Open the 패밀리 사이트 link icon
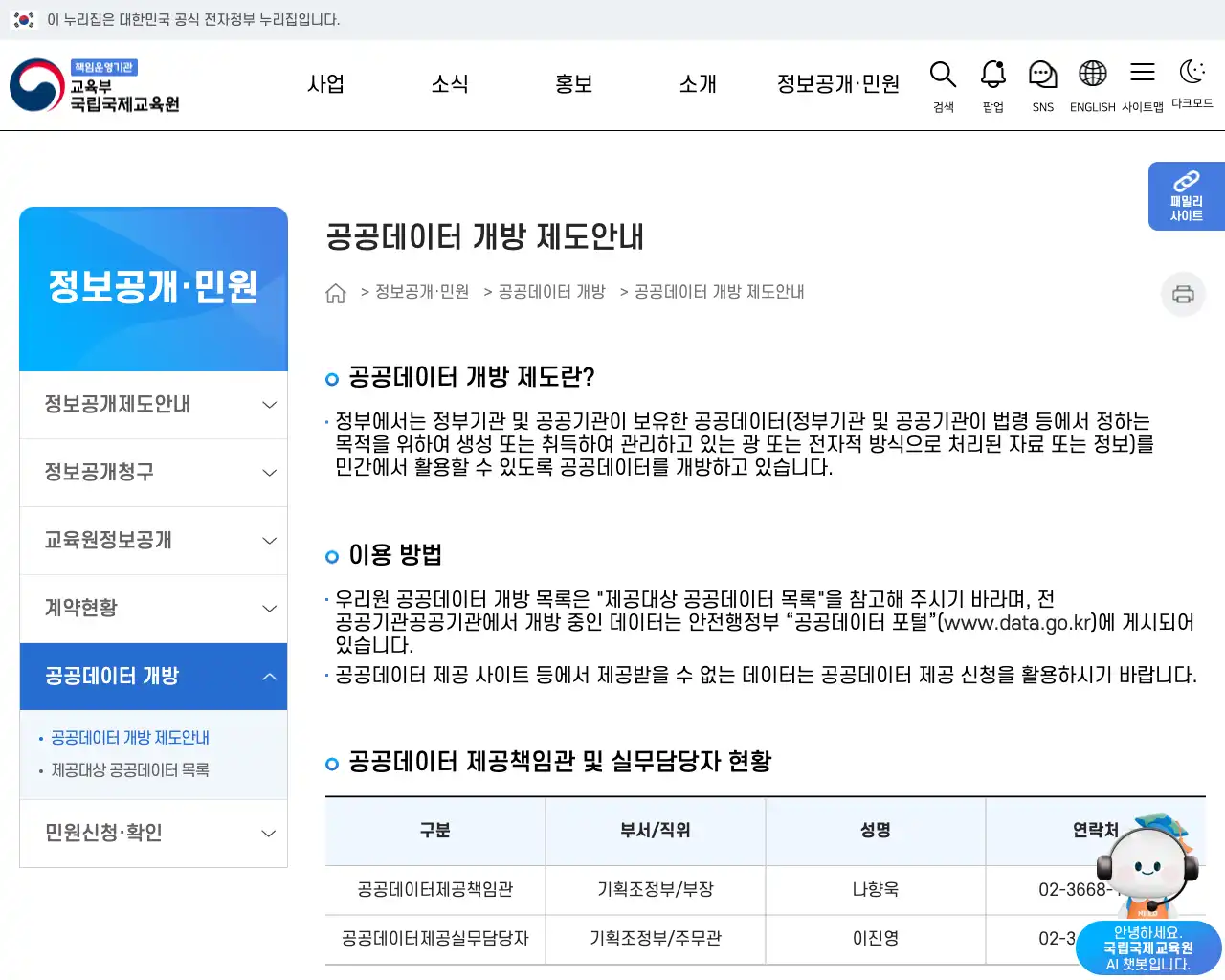This screenshot has height=980, width=1225. [1187, 196]
